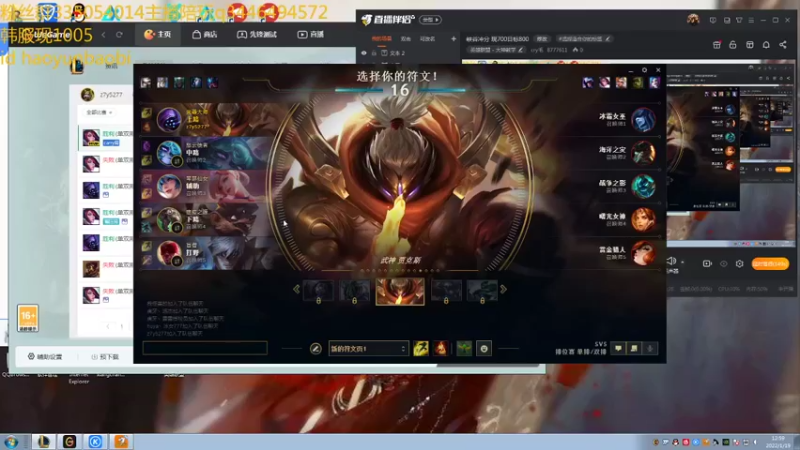Click the 分类 pill in streaming tool title
Screen dimensions: 800x450
point(430,19)
